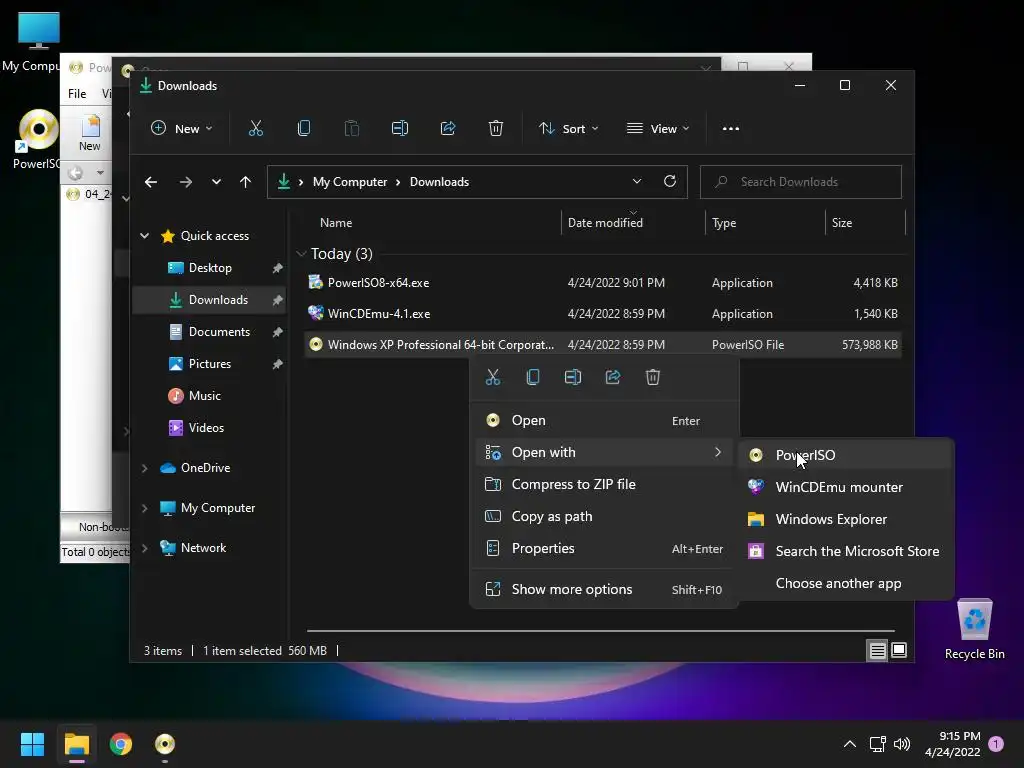Select Videos in navigation pane
1024x768 pixels.
coord(209,428)
